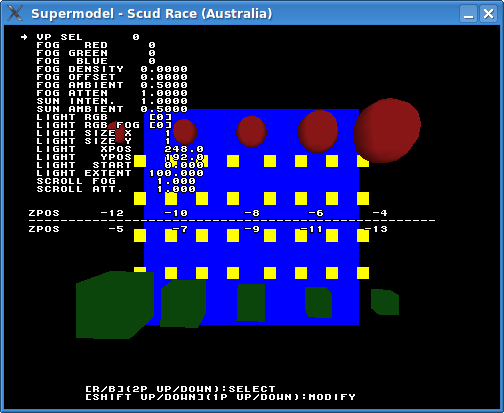Screen dimensions: 504x413
Task: Click the FOG DENSITY value 0.0000
Action: tap(164, 69)
